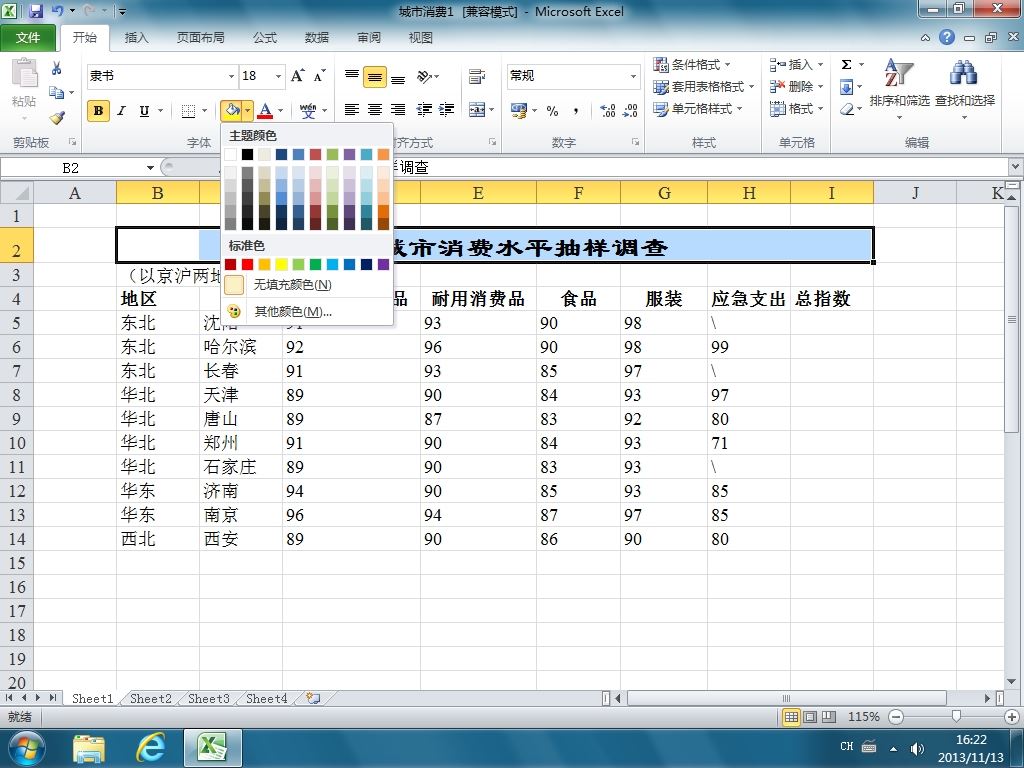Image resolution: width=1024 pixels, height=768 pixels.
Task: Save the workbook from the quick access toolbar
Action: [x=35, y=11]
